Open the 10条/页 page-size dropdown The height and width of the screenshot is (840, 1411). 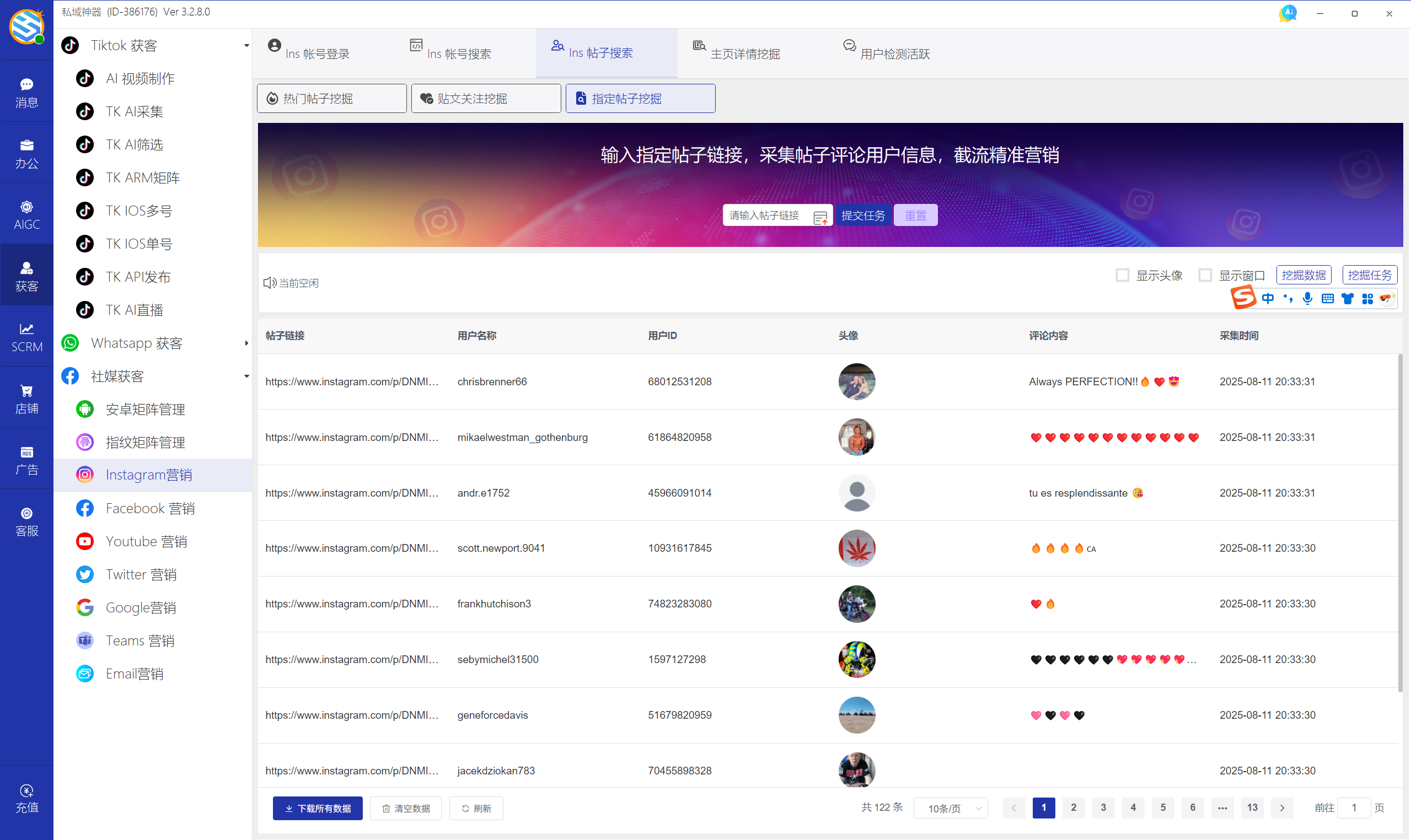tap(951, 807)
